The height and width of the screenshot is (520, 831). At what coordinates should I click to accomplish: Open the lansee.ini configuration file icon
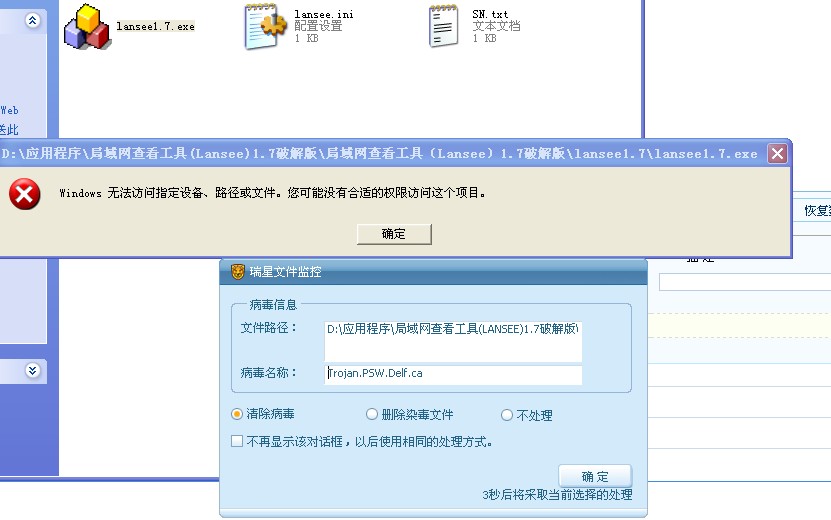pos(265,27)
